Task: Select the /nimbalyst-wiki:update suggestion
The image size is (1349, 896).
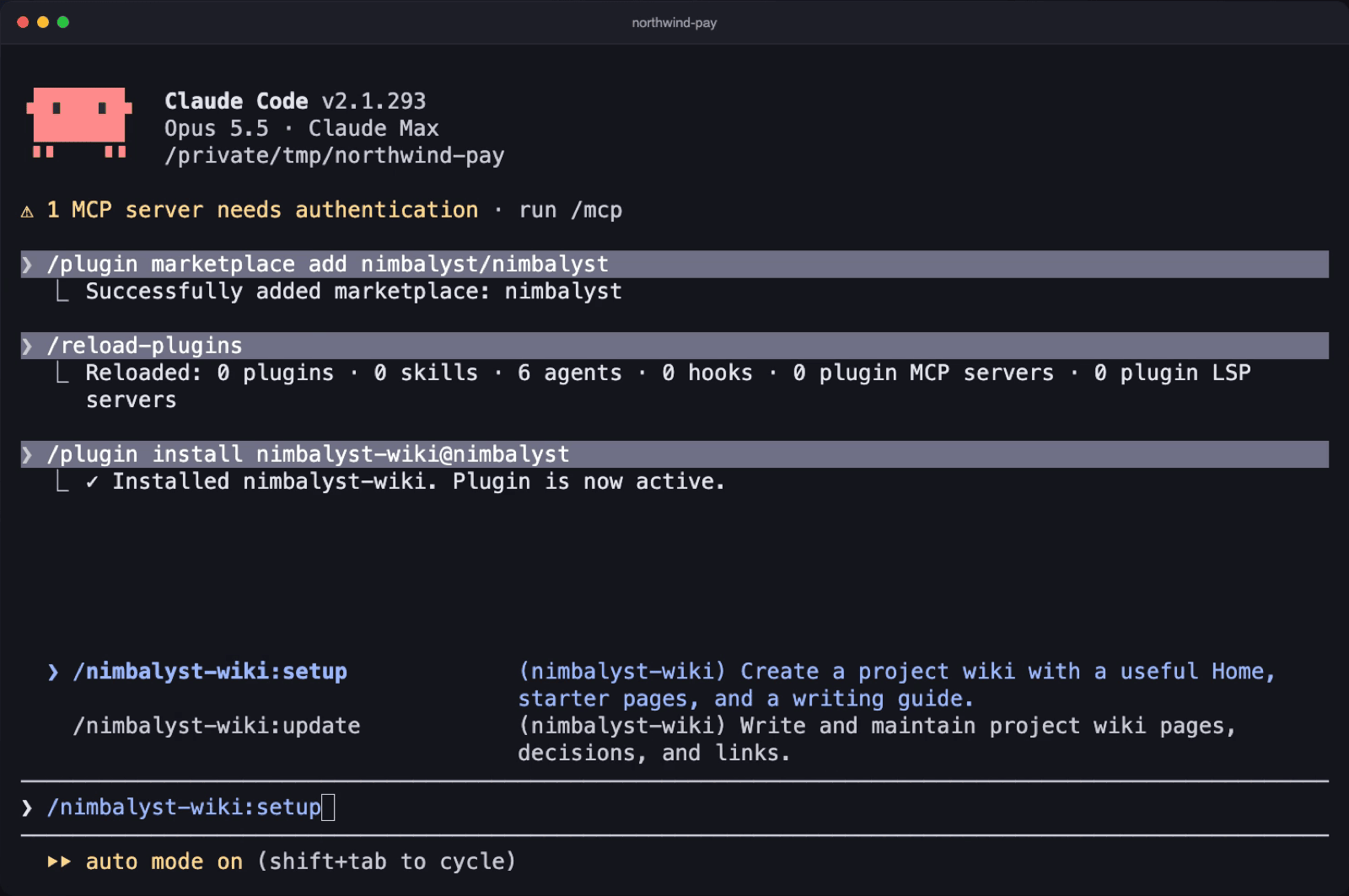Action: pos(217,726)
